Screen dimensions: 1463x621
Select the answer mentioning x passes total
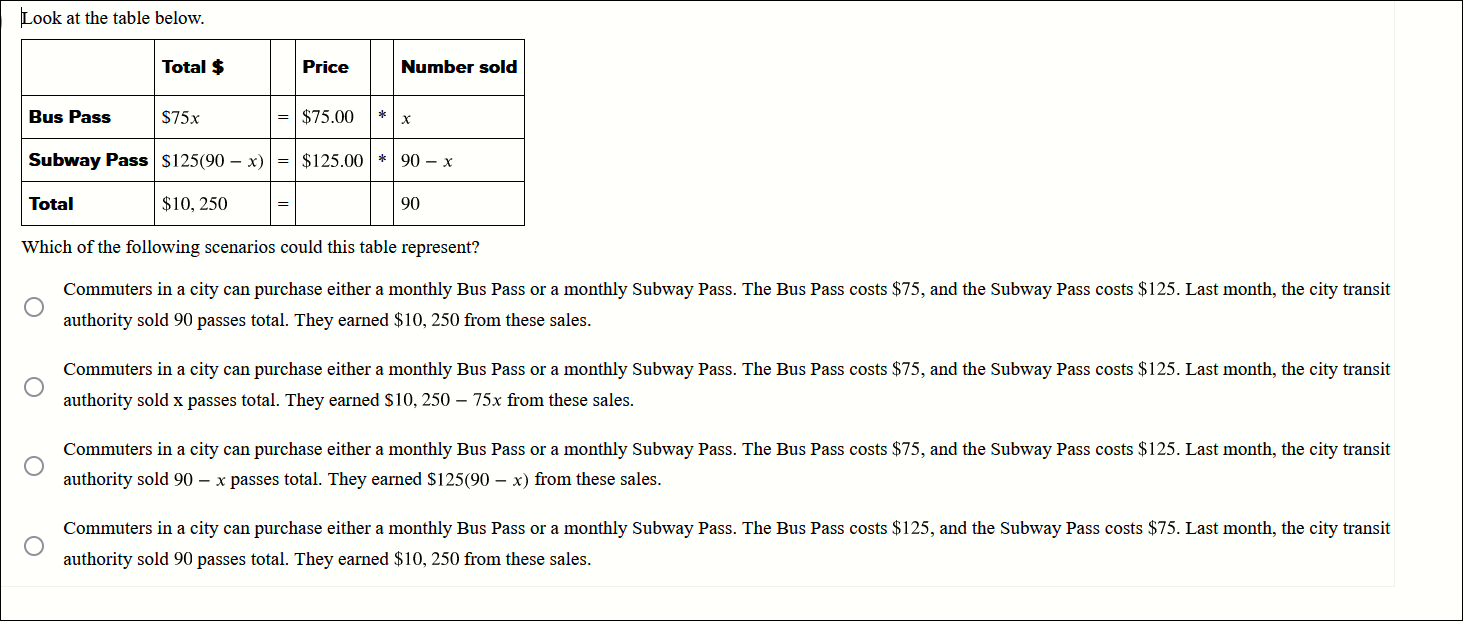pos(33,386)
